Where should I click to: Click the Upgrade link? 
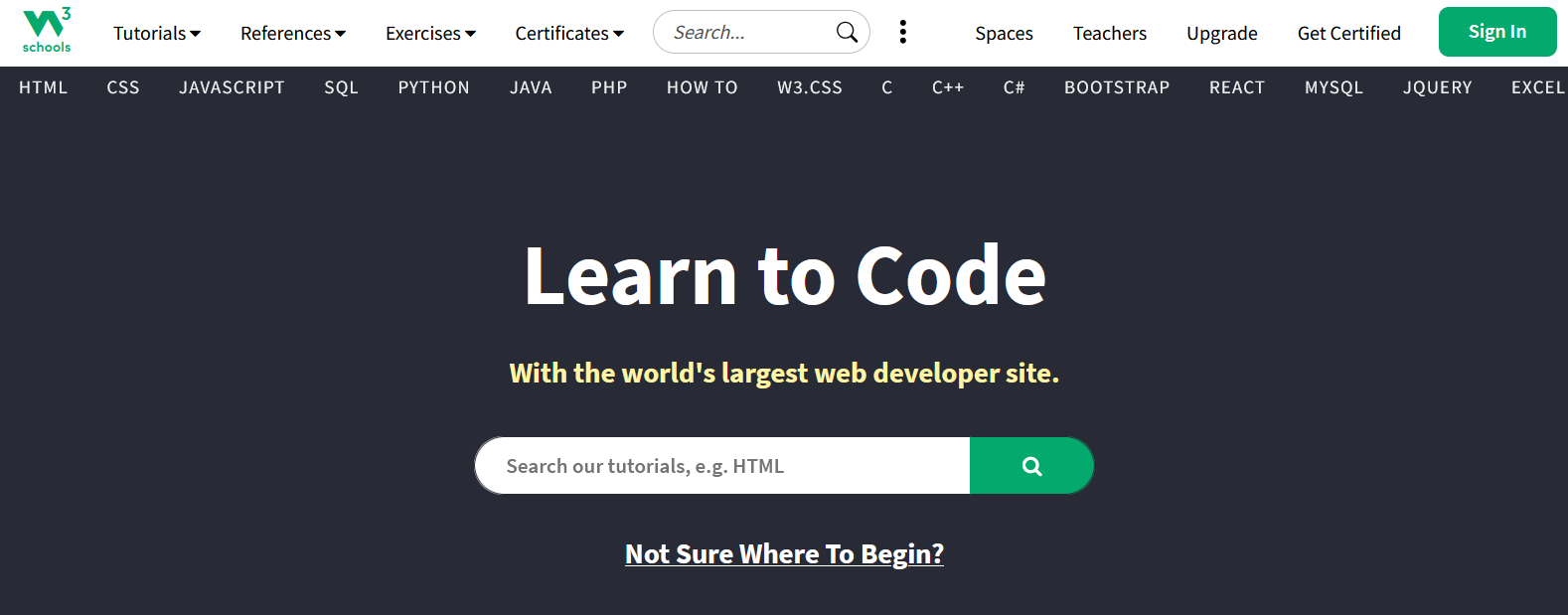[x=1221, y=34]
